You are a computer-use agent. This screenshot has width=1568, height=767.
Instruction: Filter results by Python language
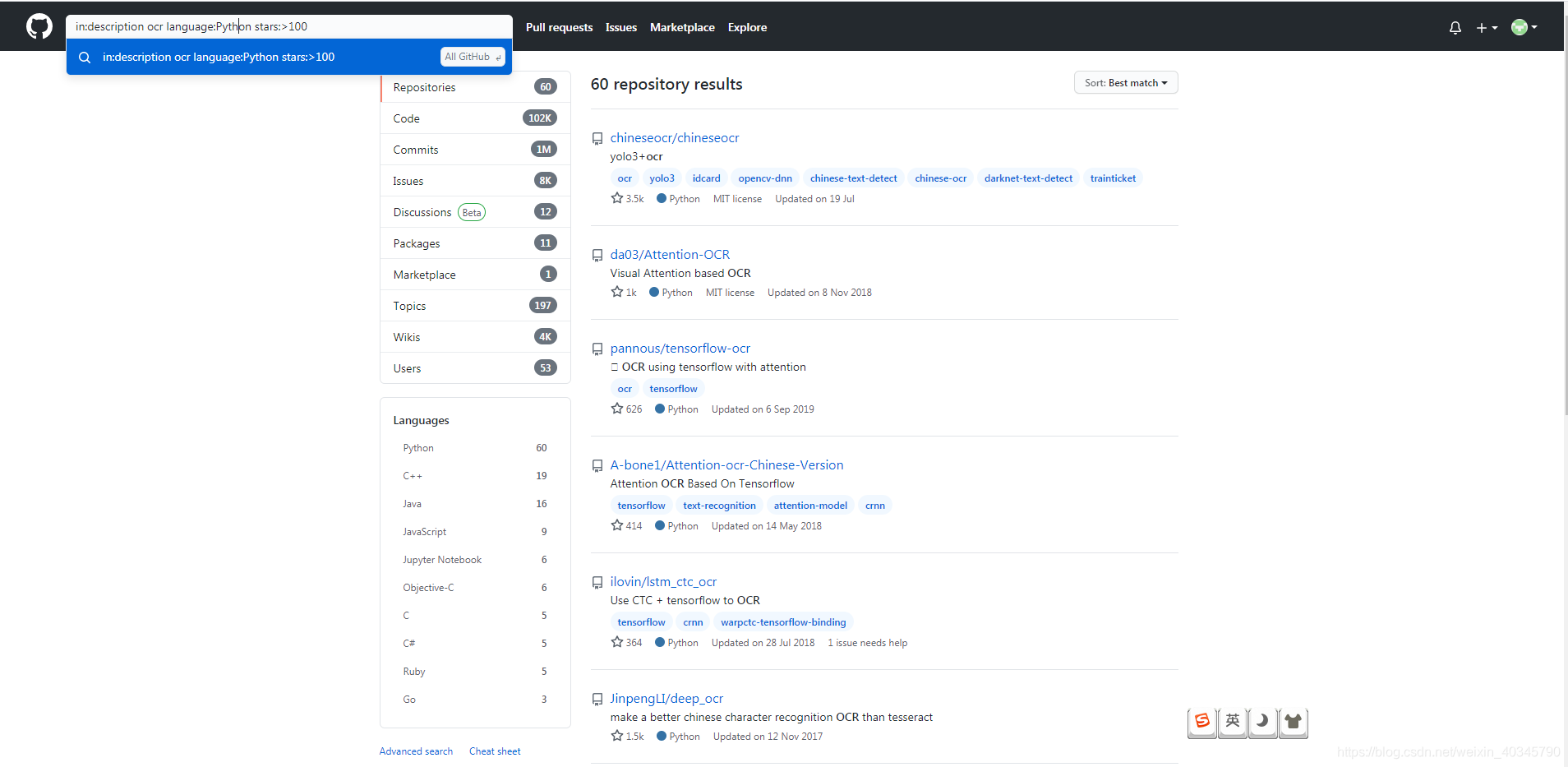pos(475,448)
